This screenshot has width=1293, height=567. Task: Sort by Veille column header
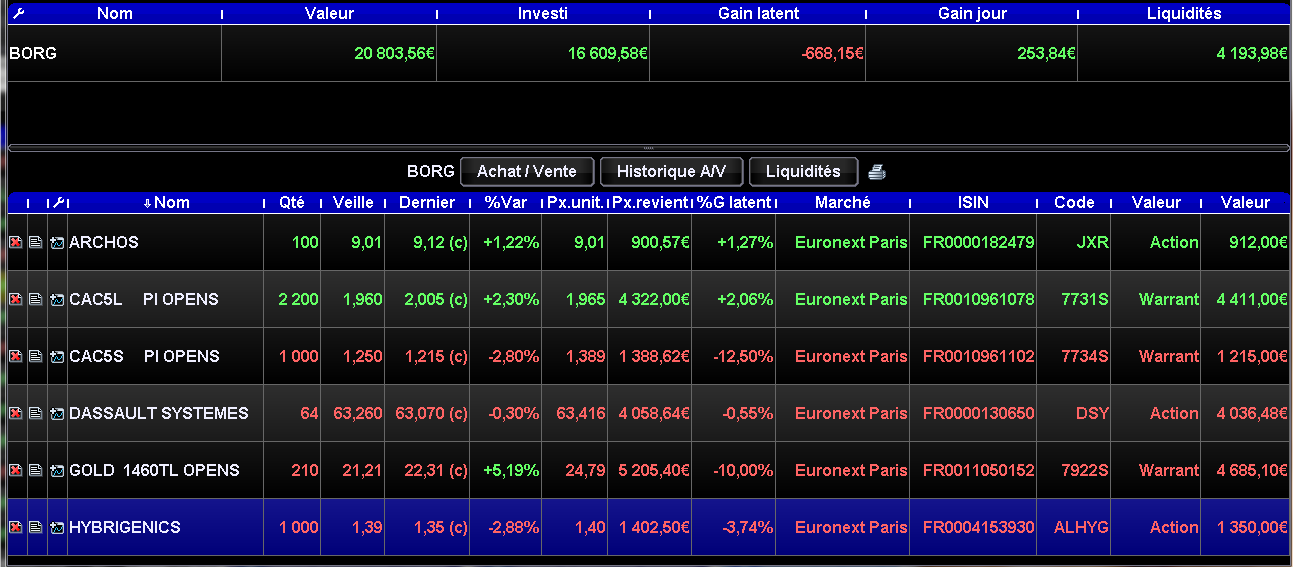point(353,203)
